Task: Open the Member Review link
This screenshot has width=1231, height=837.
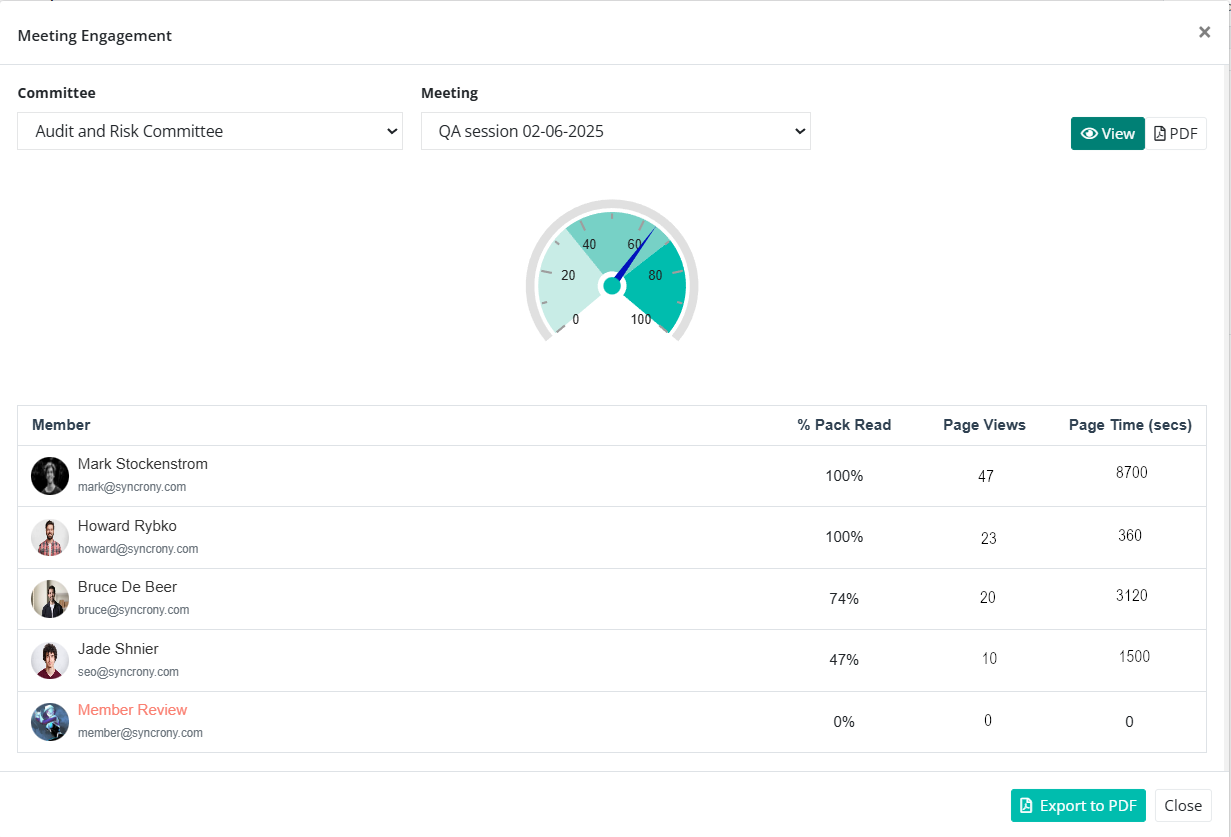Action: point(132,709)
